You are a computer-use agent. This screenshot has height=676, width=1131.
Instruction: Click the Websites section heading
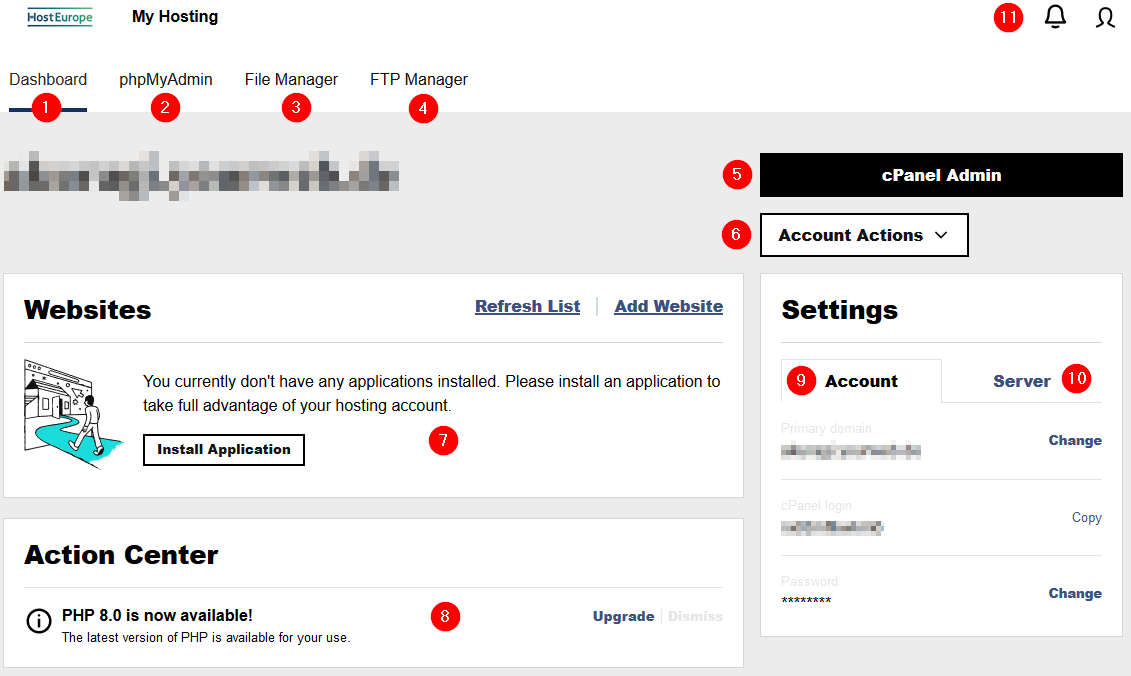(x=88, y=310)
